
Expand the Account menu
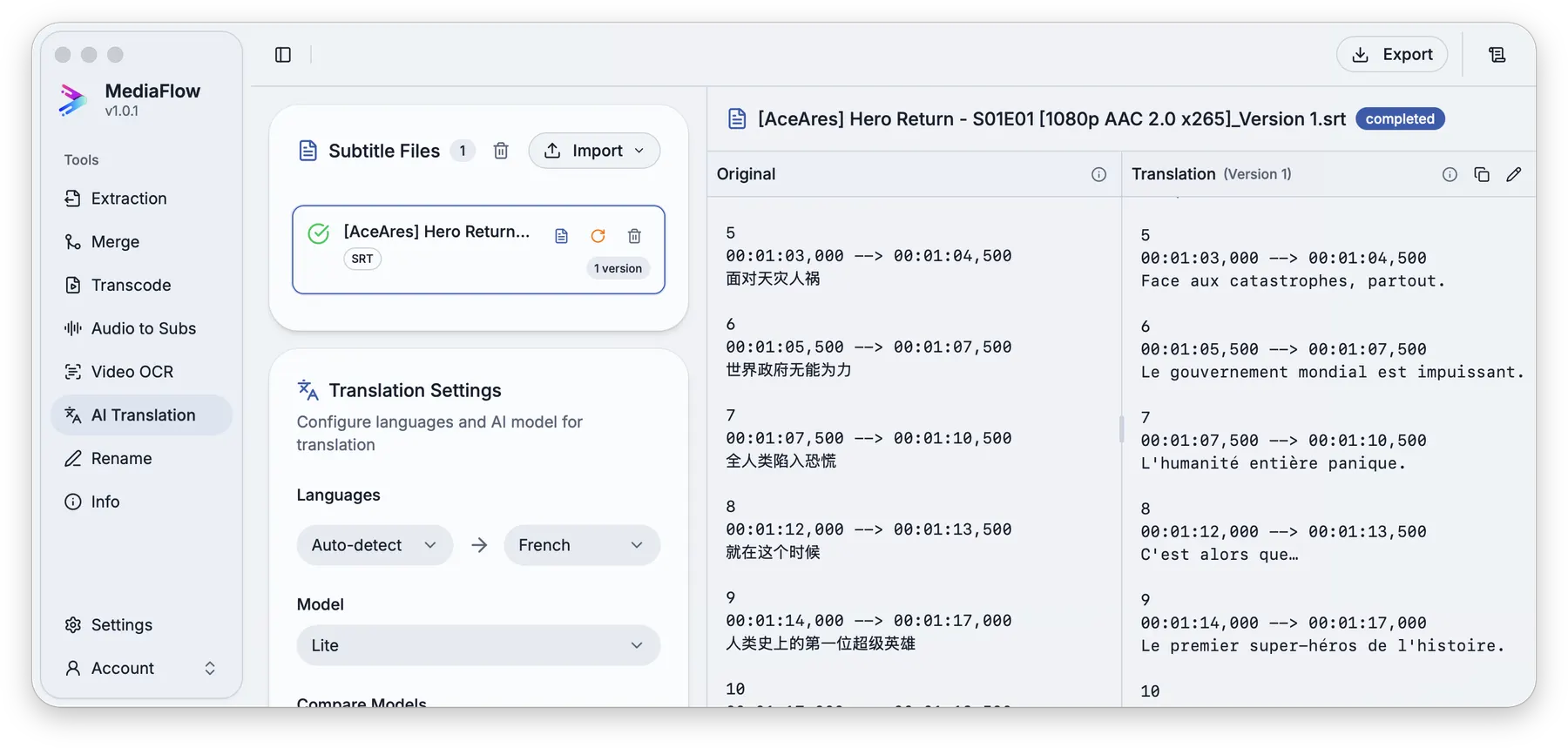141,668
